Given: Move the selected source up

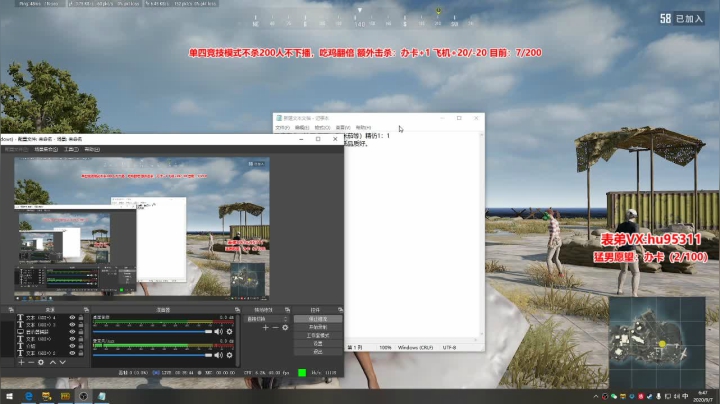Looking at the screenshot, I should [53, 362].
